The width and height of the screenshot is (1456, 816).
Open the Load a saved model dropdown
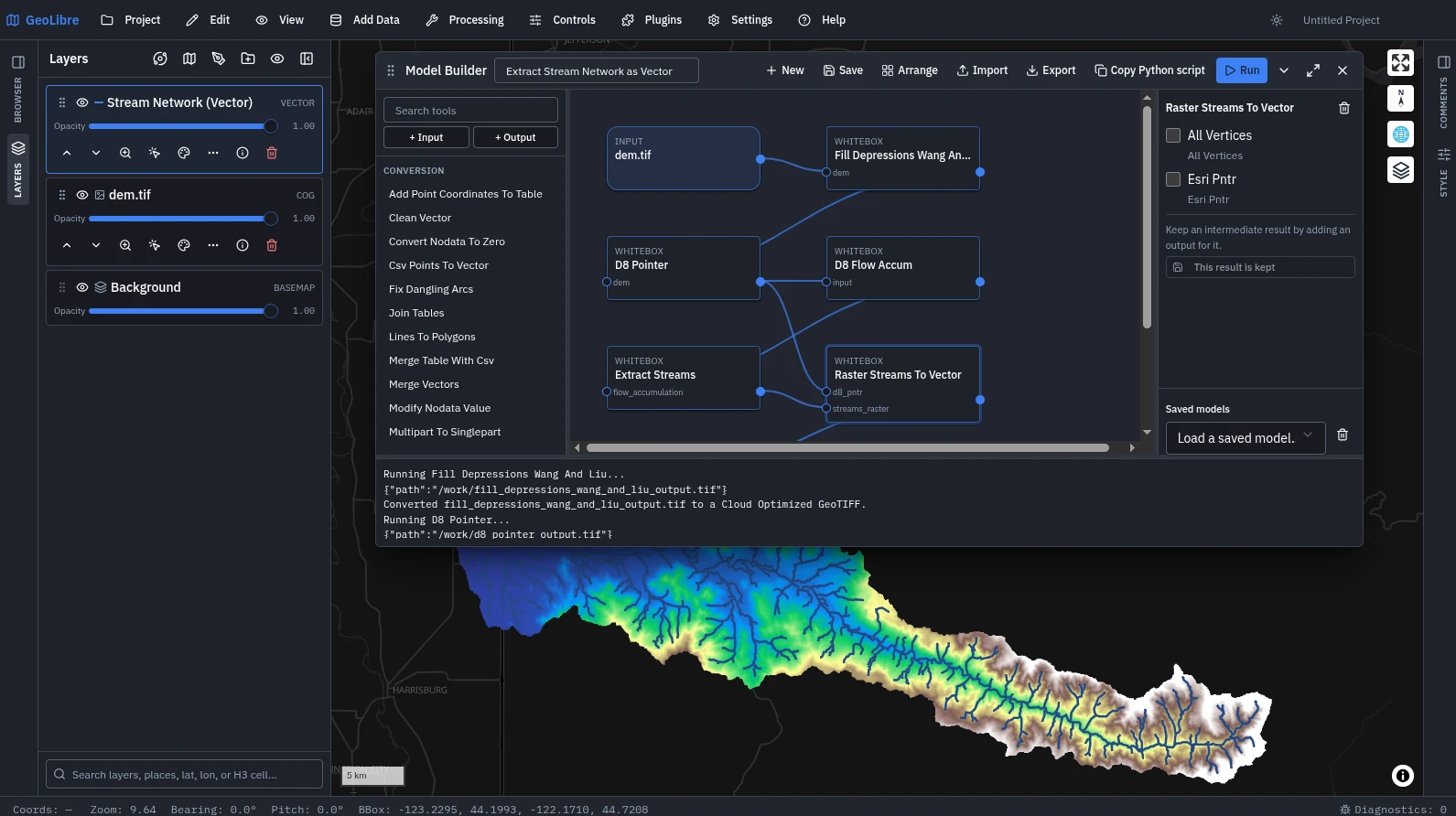[1246, 438]
